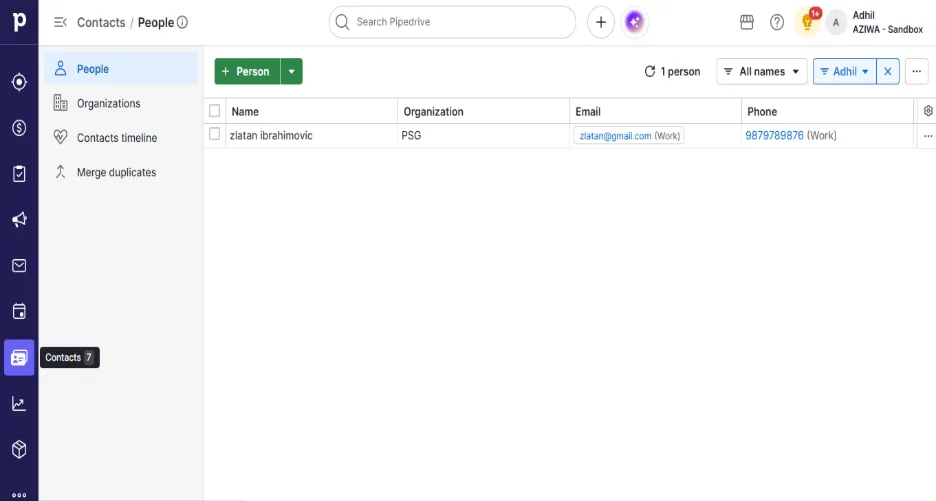Click the 1 person count text
936x501 pixels.
click(x=681, y=72)
